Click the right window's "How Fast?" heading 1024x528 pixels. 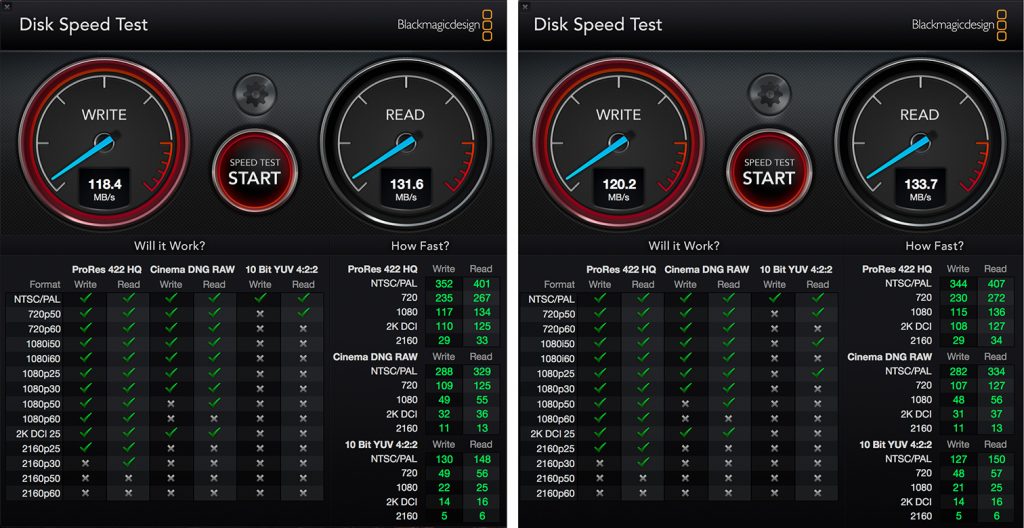click(x=934, y=246)
